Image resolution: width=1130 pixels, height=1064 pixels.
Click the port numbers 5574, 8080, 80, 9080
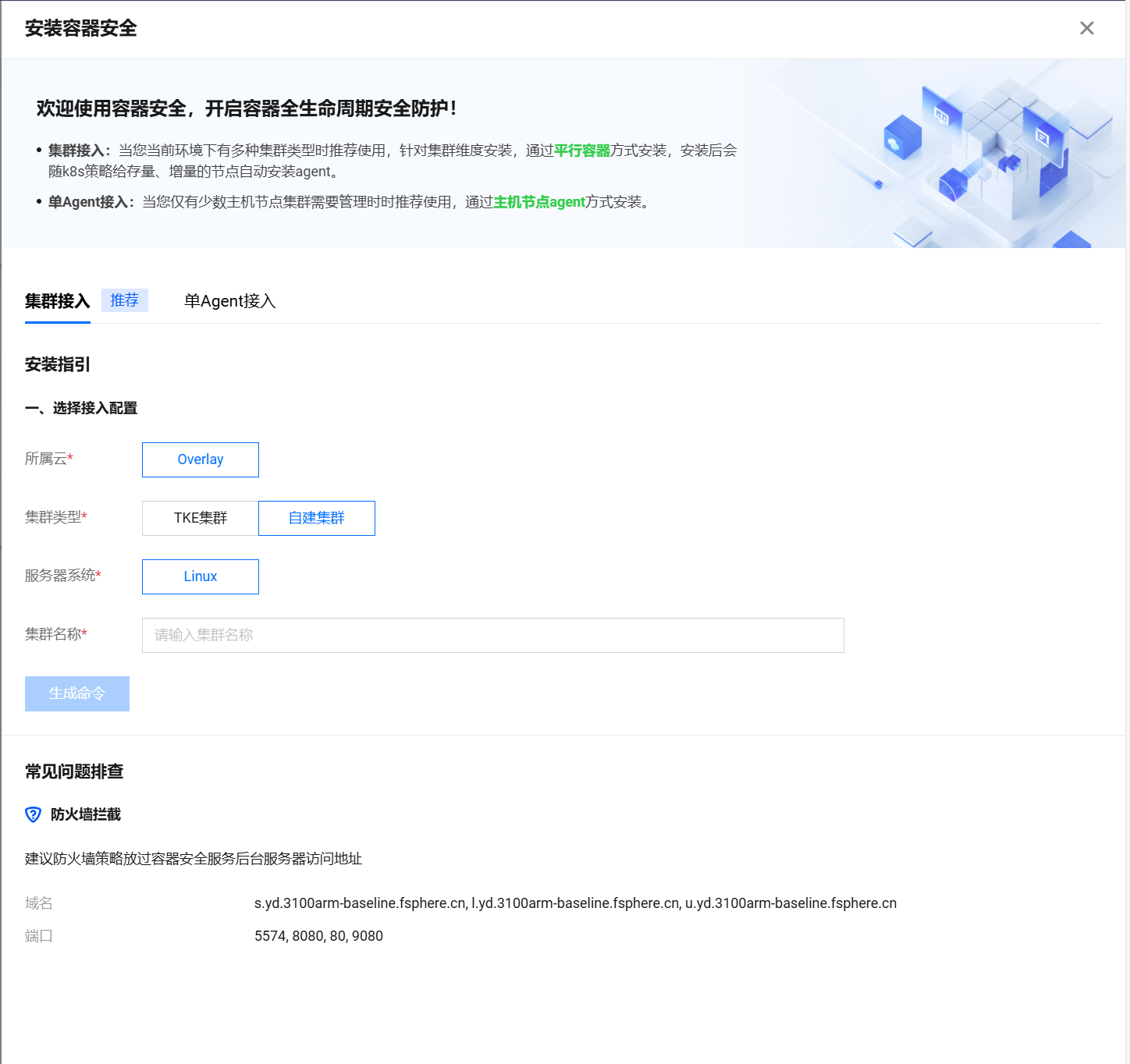tap(318, 936)
